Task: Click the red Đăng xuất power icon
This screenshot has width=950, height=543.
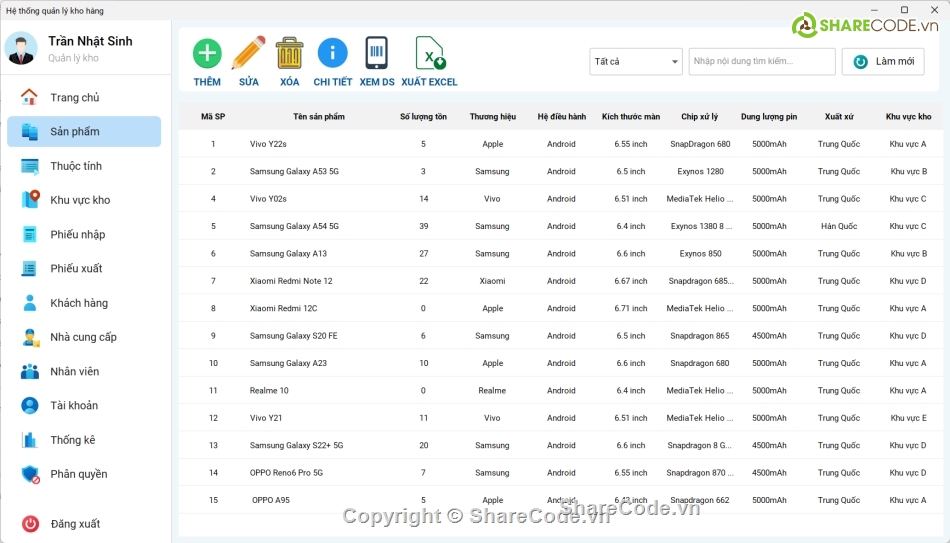Action: [30, 524]
